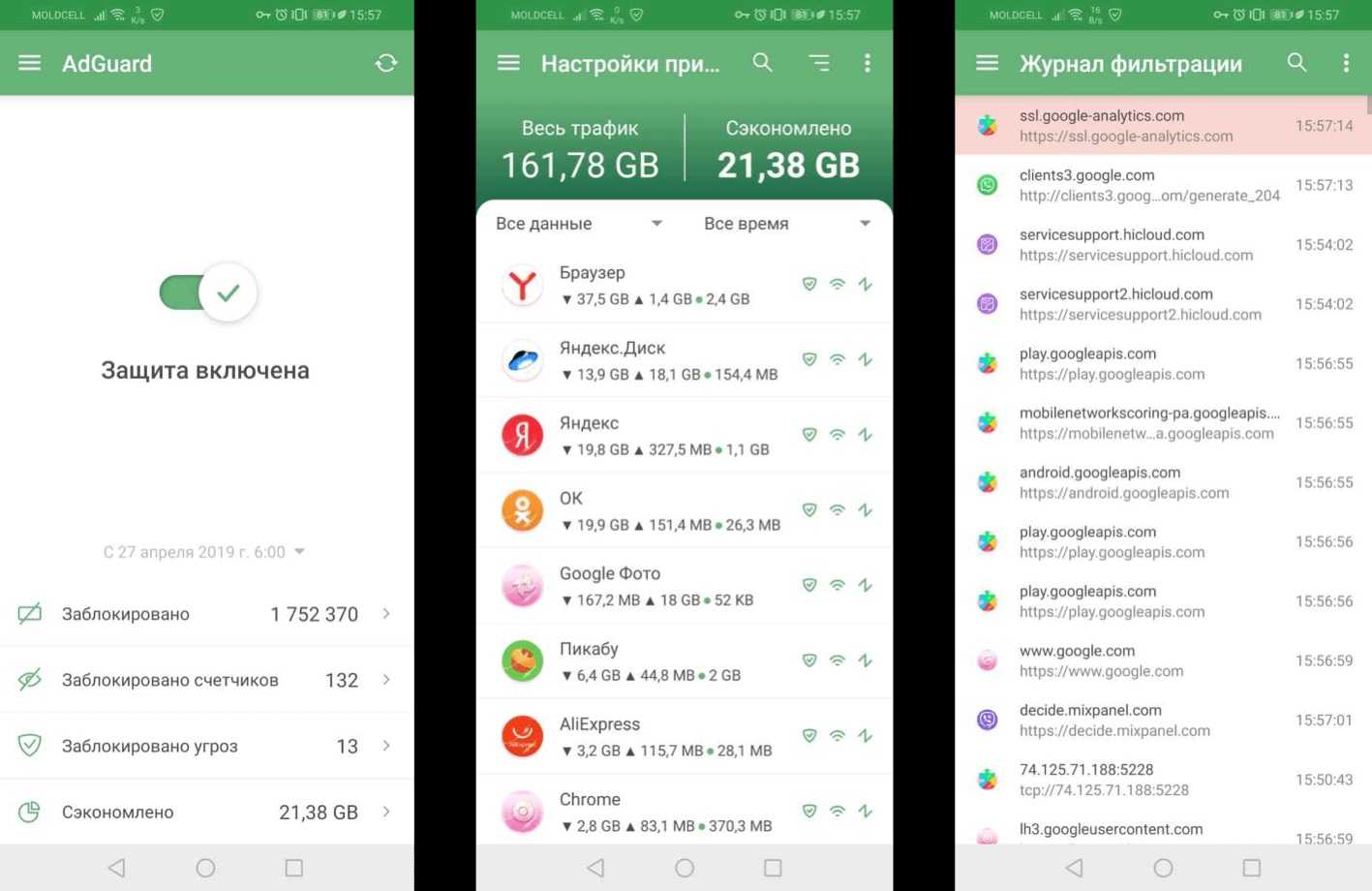Image resolution: width=1372 pixels, height=891 pixels.
Task: Open the clients3.google.com log entry
Action: 1164,185
